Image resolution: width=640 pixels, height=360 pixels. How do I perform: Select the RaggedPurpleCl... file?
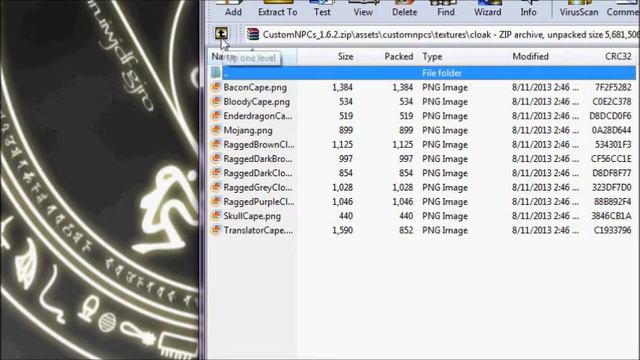pos(259,202)
